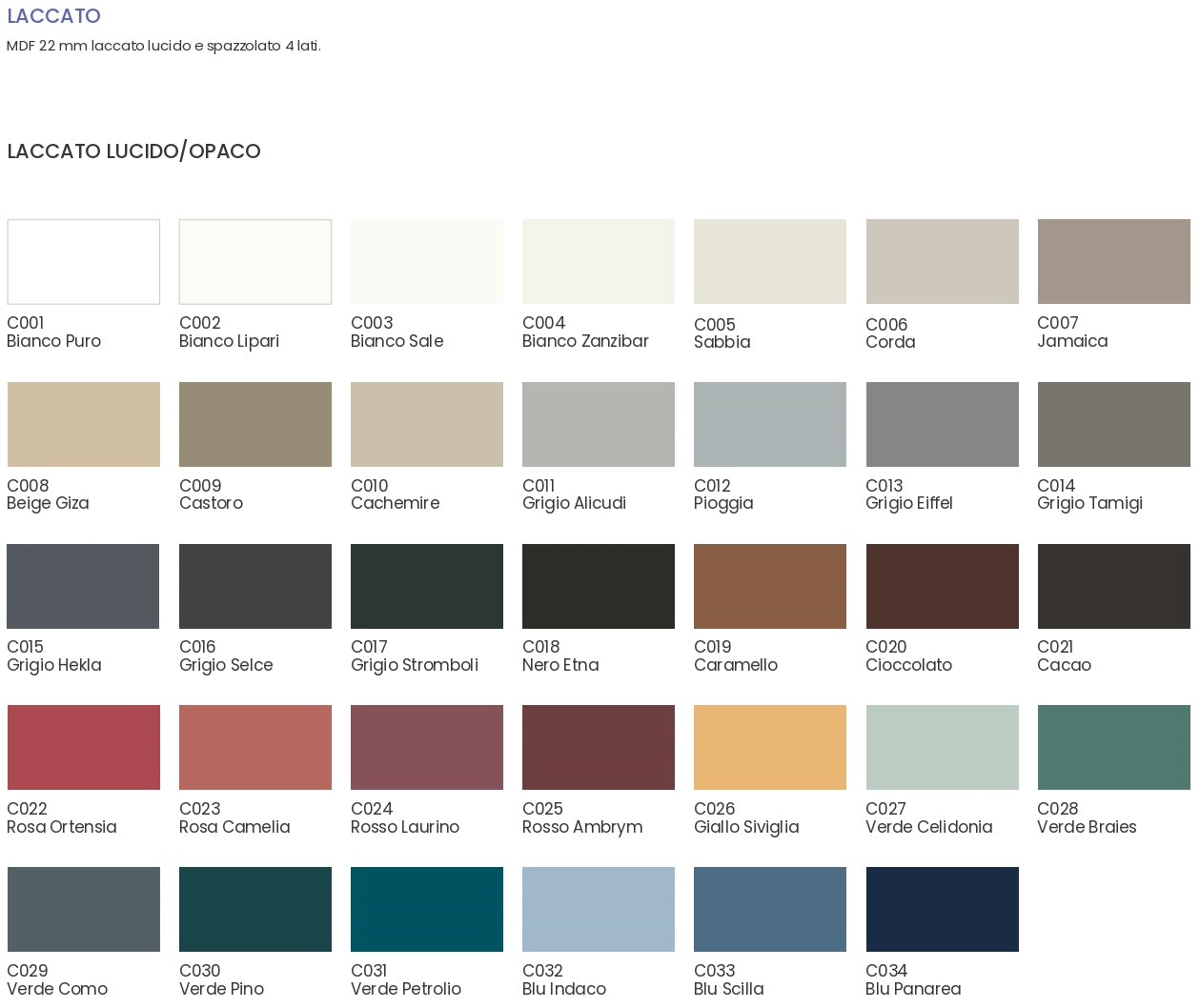This screenshot has height=1008, width=1200.
Task: Click the LACCATO heading at top
Action: 53,16
